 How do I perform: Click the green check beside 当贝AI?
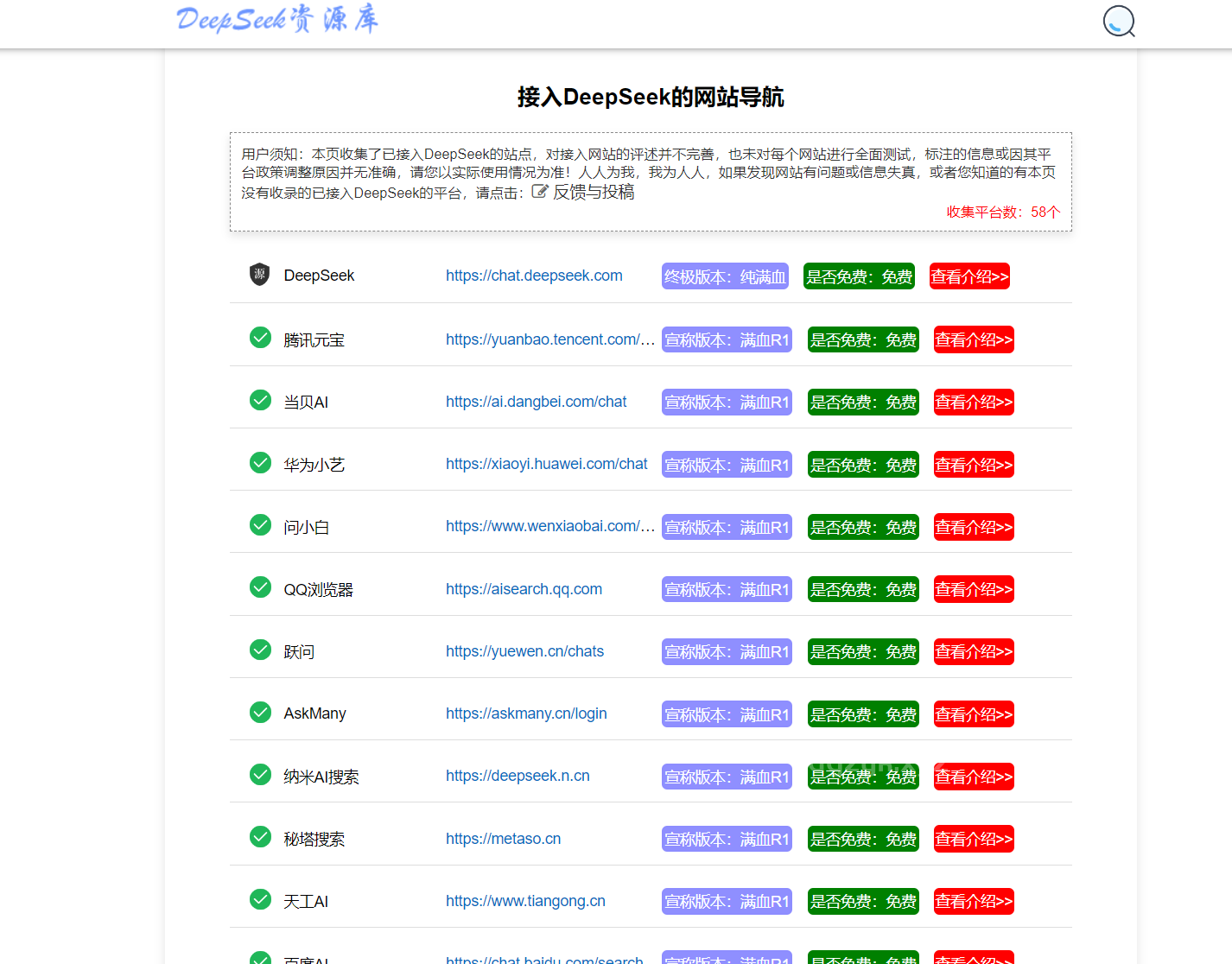point(260,400)
